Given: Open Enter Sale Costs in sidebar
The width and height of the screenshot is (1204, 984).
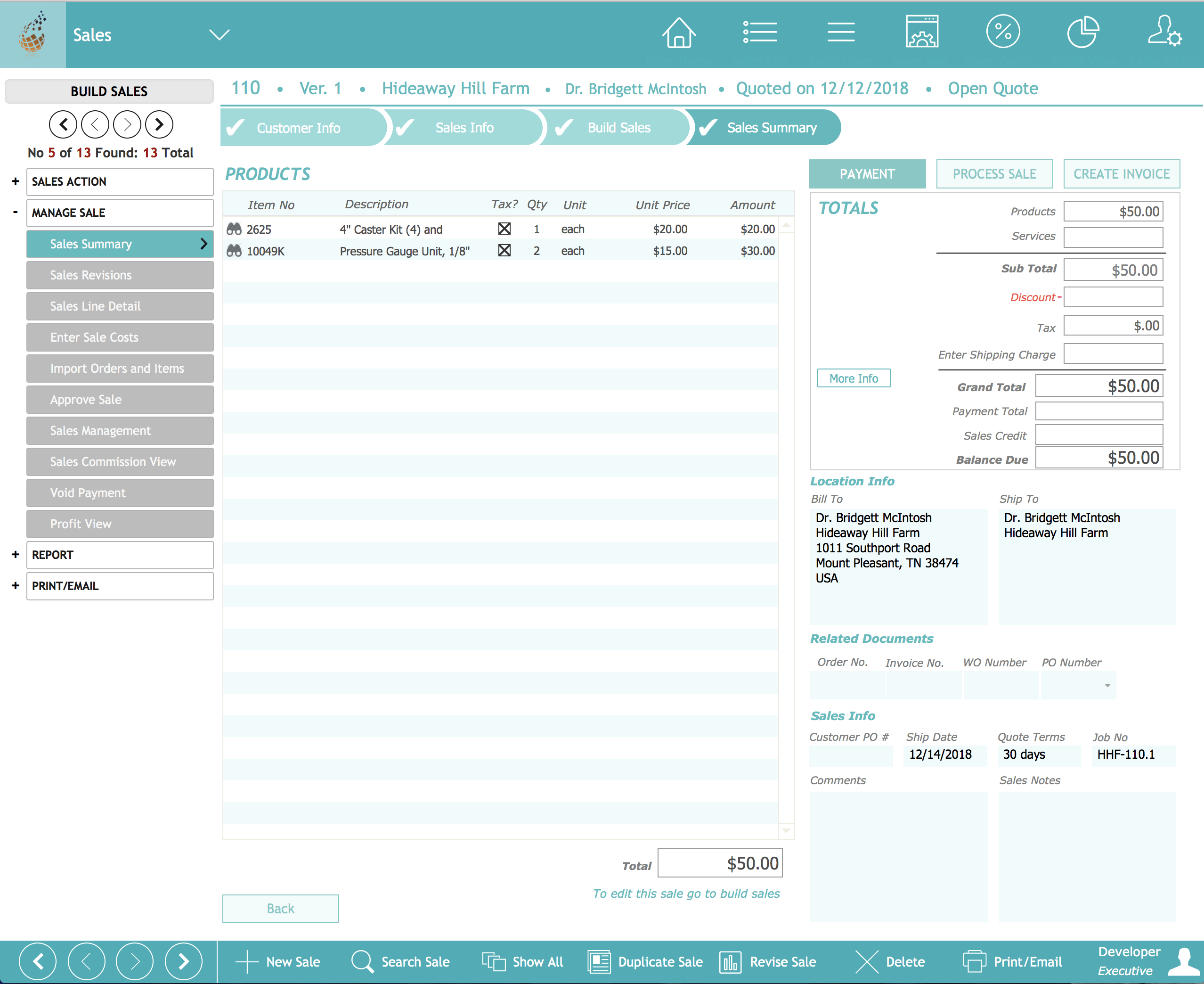Looking at the screenshot, I should [x=120, y=337].
